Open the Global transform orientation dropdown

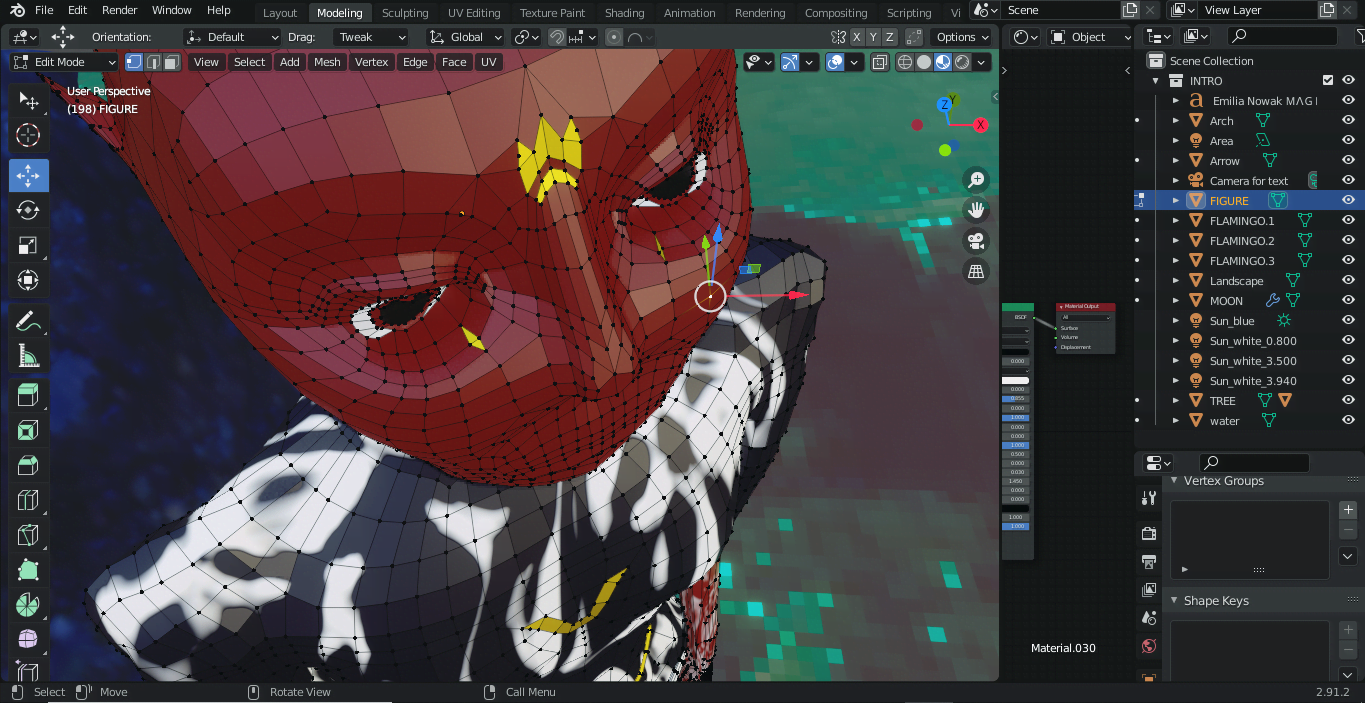click(x=466, y=37)
